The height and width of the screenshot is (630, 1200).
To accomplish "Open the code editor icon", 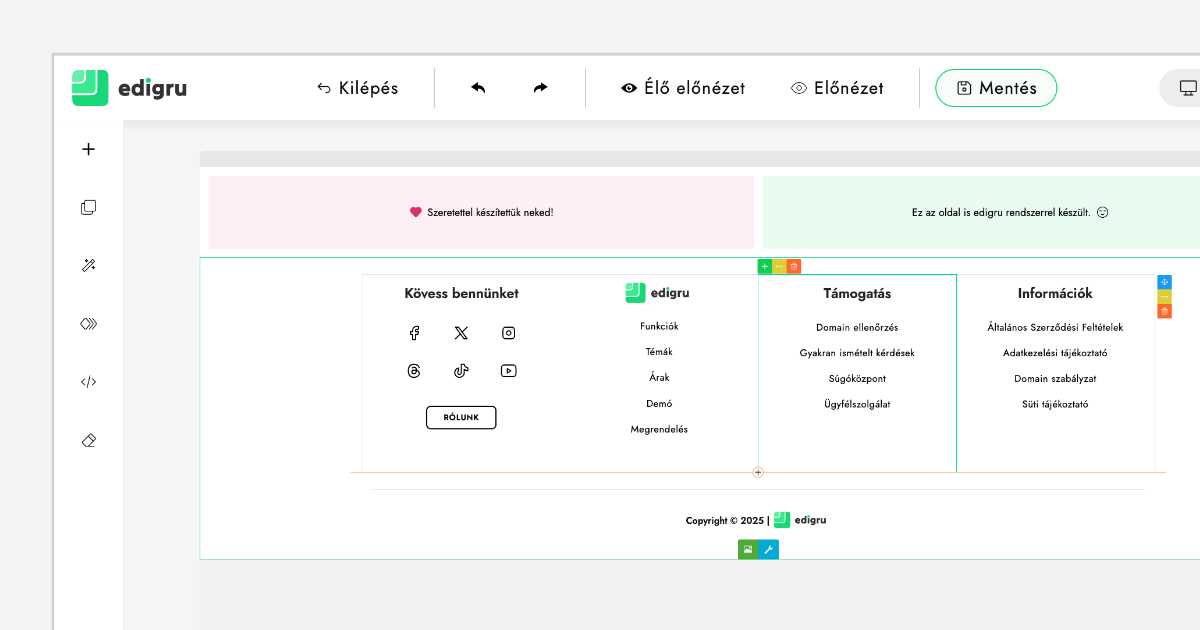I will coord(88,382).
